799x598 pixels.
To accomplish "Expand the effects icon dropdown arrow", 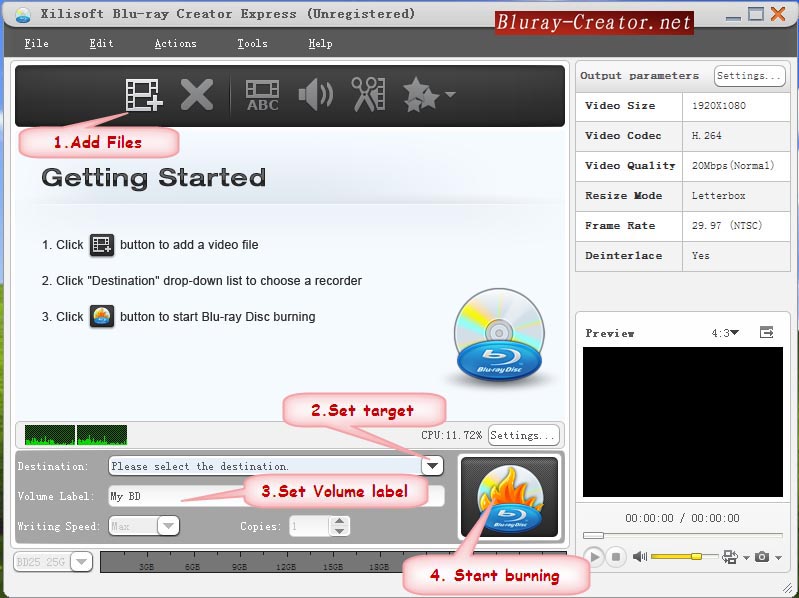I will 450,94.
